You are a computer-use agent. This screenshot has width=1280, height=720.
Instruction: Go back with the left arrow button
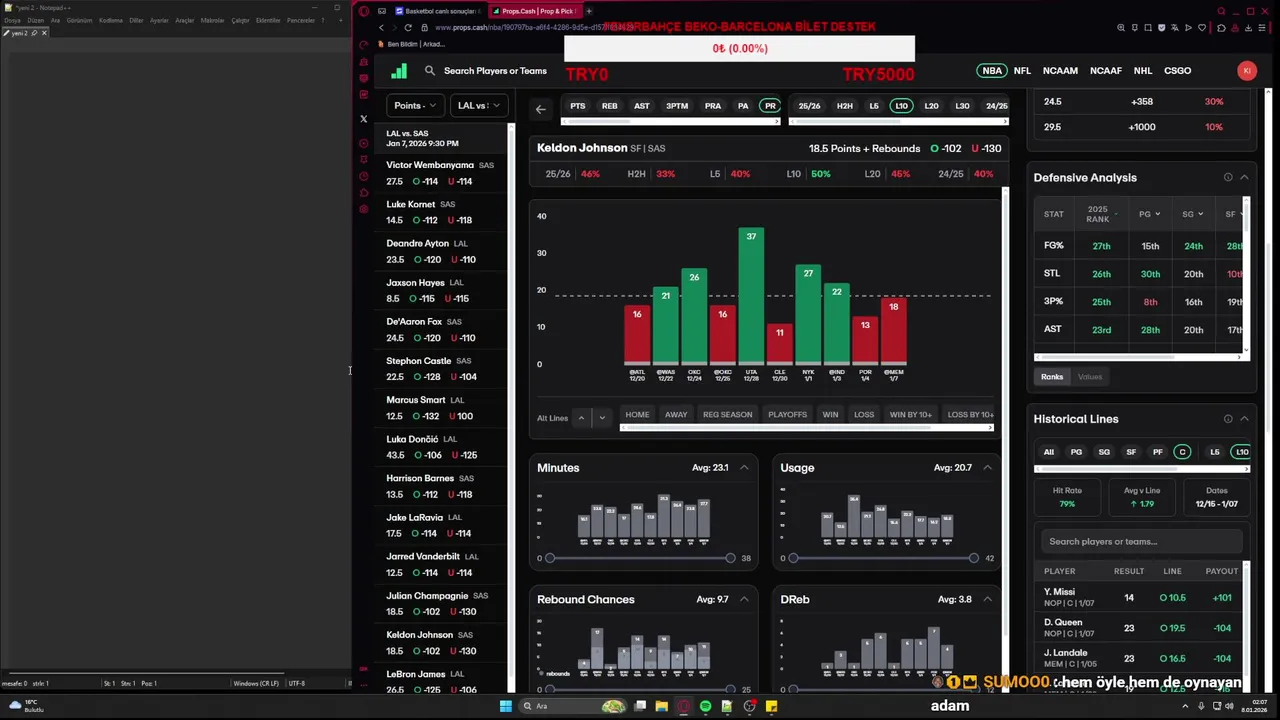(x=541, y=109)
